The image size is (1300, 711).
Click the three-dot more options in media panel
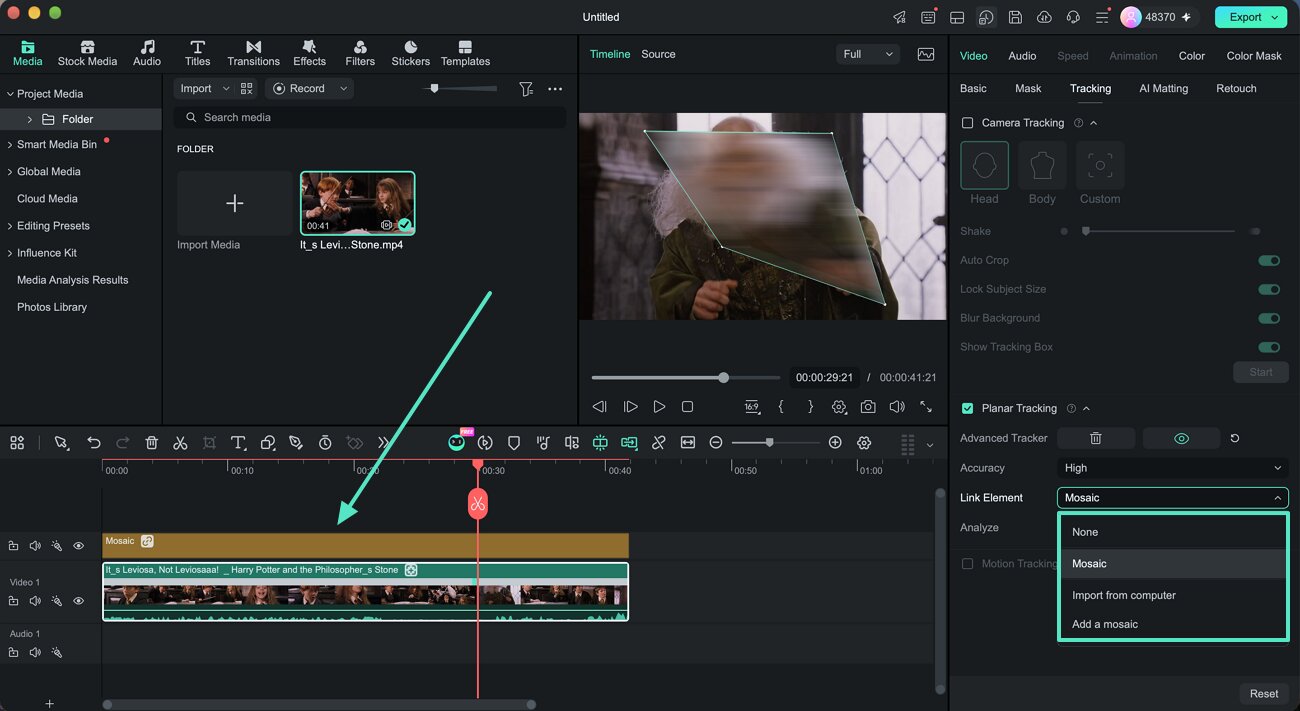point(555,89)
